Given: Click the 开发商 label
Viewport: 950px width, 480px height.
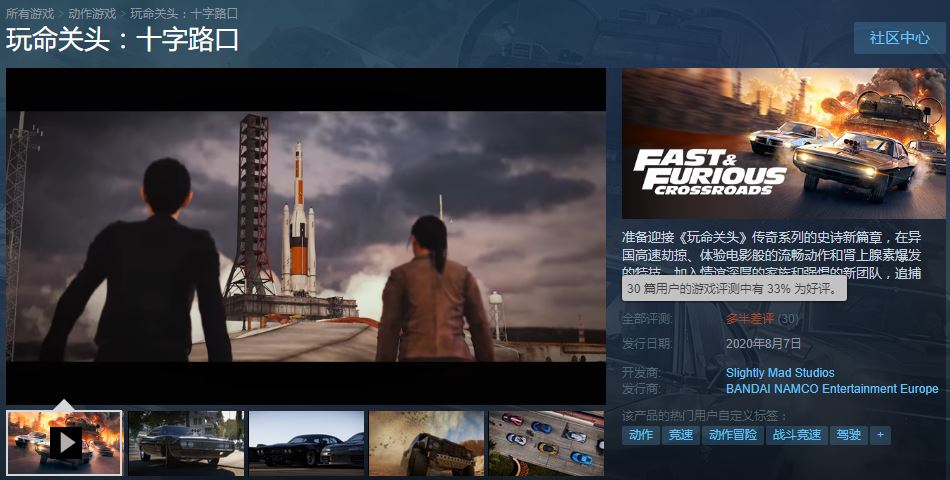Looking at the screenshot, I should coord(642,373).
